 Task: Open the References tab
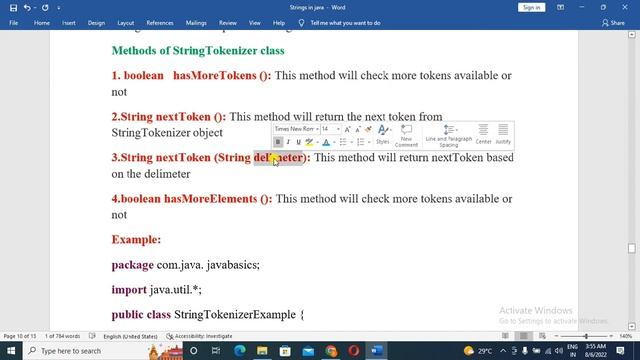point(160,23)
